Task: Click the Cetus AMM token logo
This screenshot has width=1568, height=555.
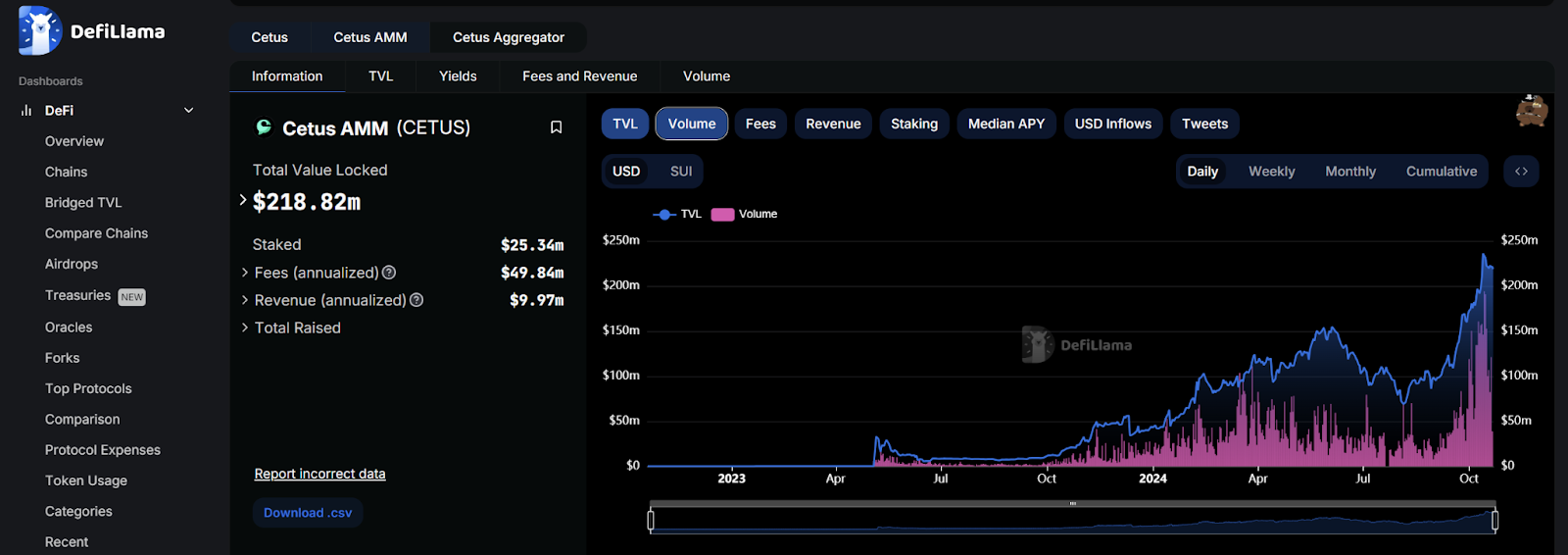Action: (264, 127)
